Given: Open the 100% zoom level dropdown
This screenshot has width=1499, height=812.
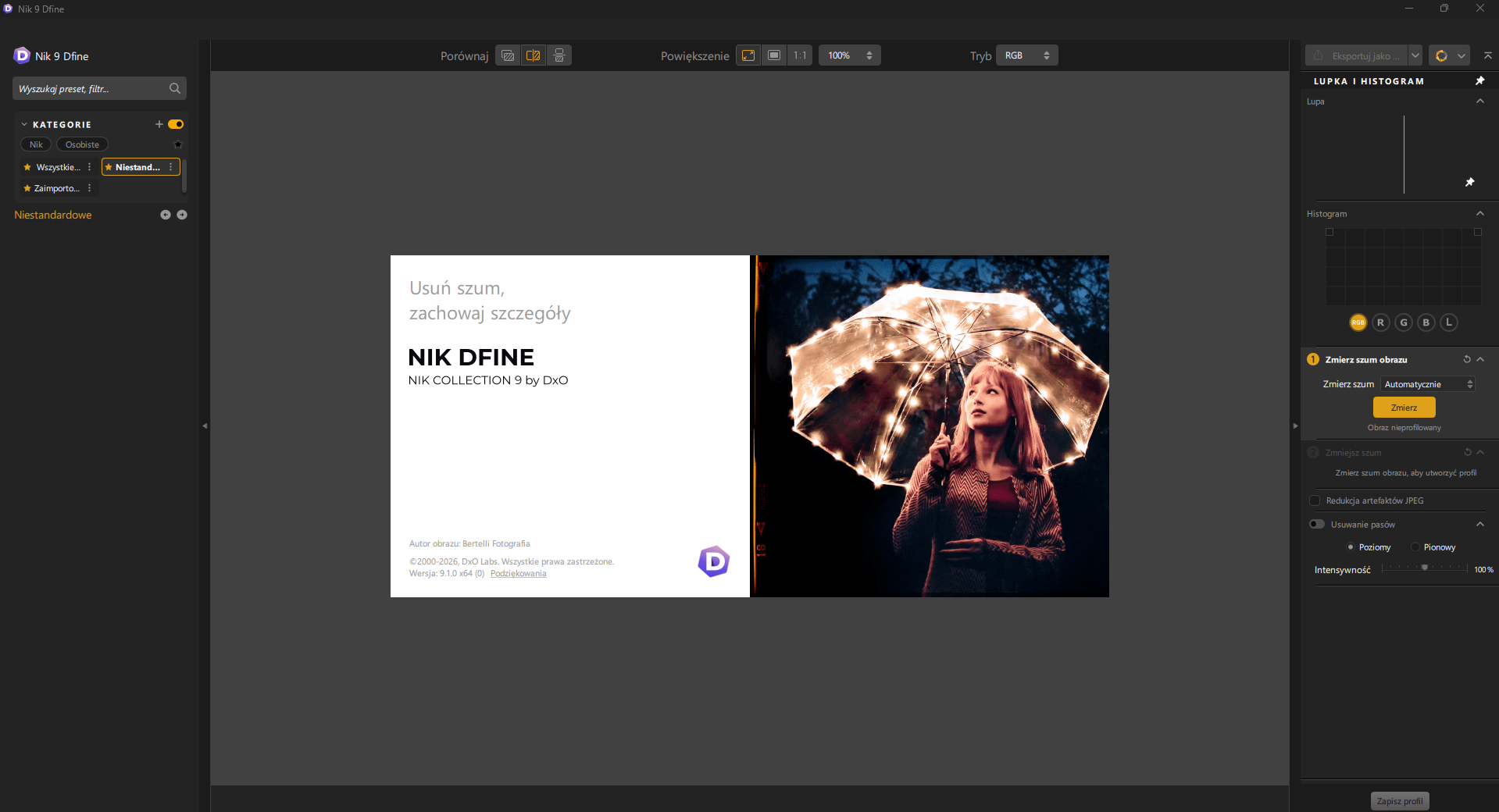Looking at the screenshot, I should (850, 55).
